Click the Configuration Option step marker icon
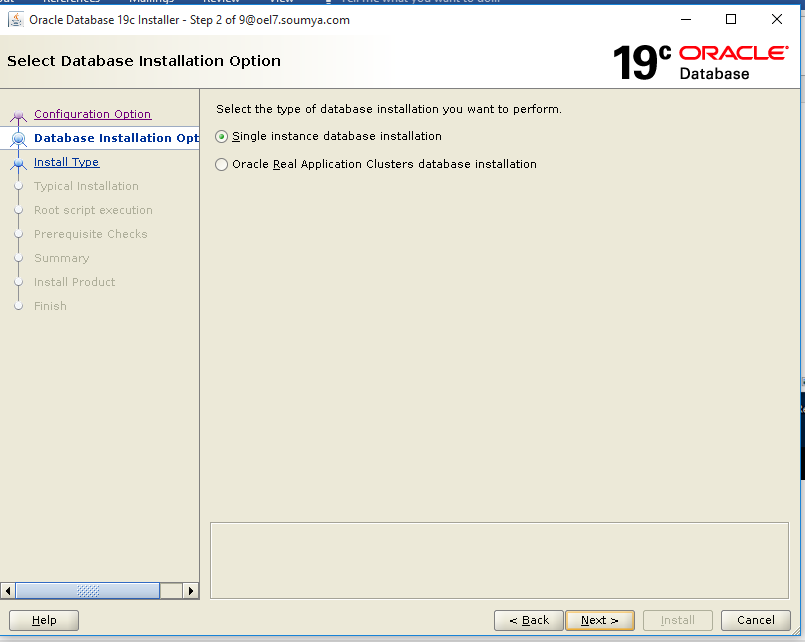Screen dimensions: 805x642 point(18,115)
